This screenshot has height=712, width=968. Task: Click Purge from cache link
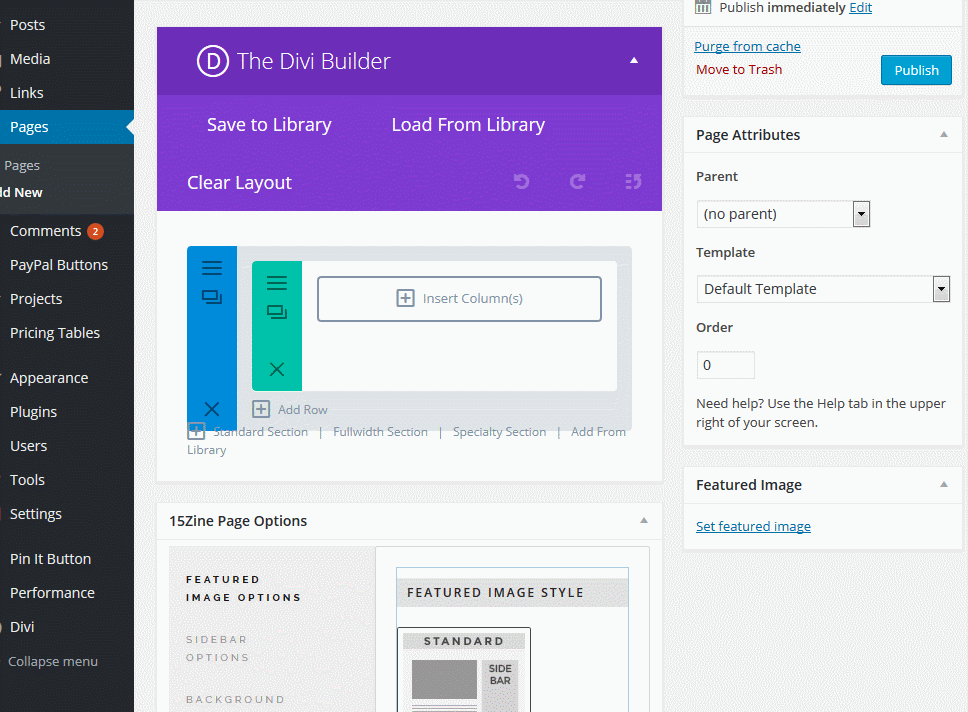click(747, 46)
